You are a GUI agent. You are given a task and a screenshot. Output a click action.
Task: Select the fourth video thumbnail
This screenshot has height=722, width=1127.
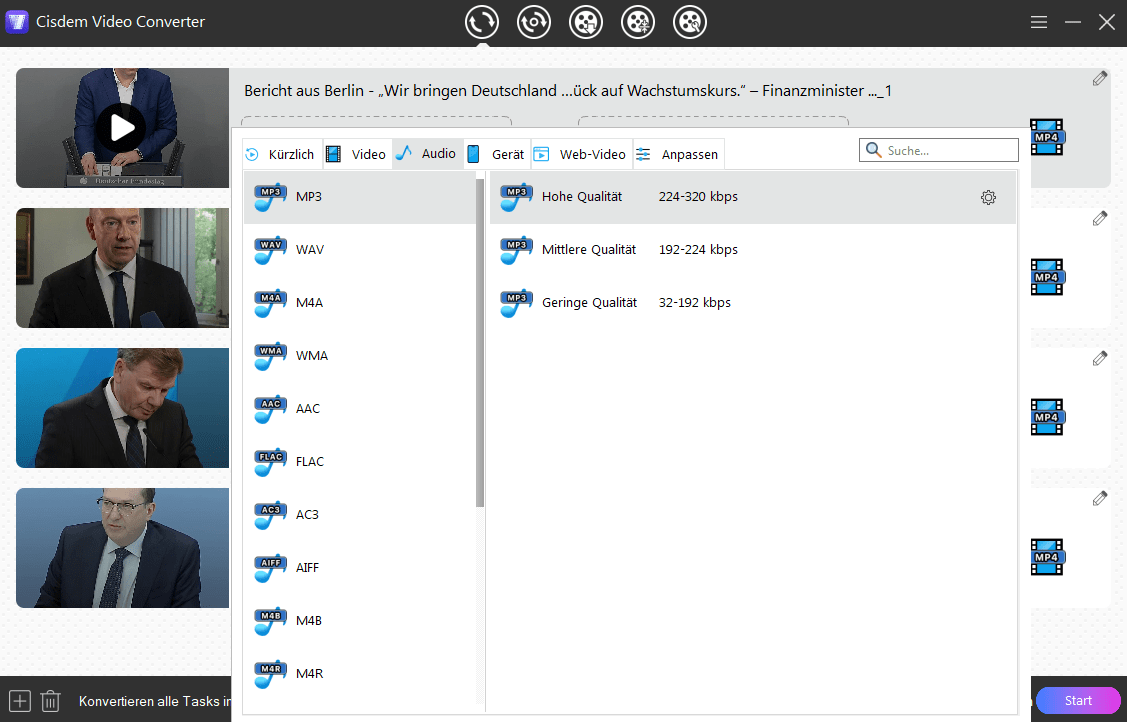(x=122, y=548)
